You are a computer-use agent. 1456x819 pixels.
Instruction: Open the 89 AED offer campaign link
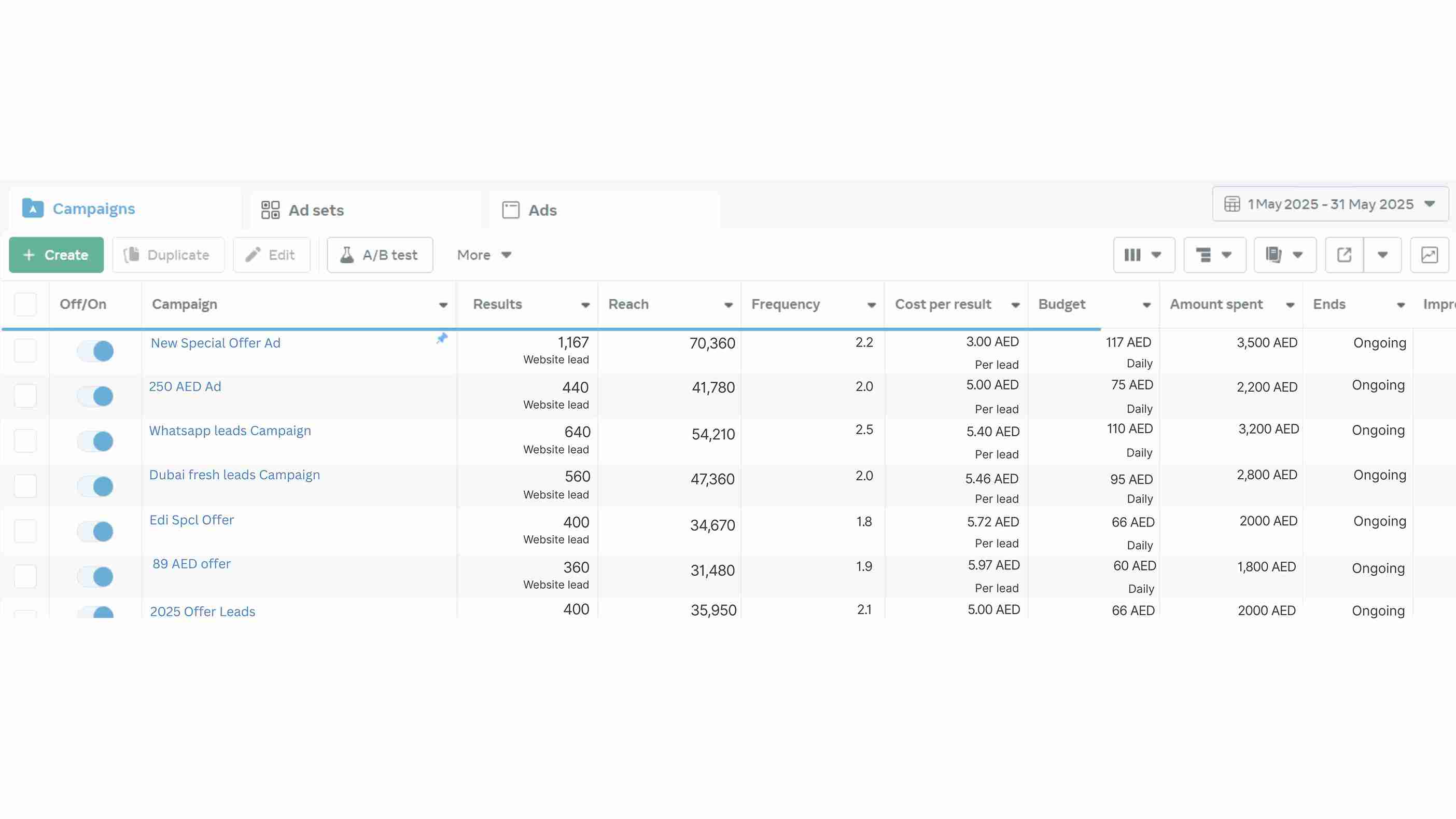click(x=192, y=564)
